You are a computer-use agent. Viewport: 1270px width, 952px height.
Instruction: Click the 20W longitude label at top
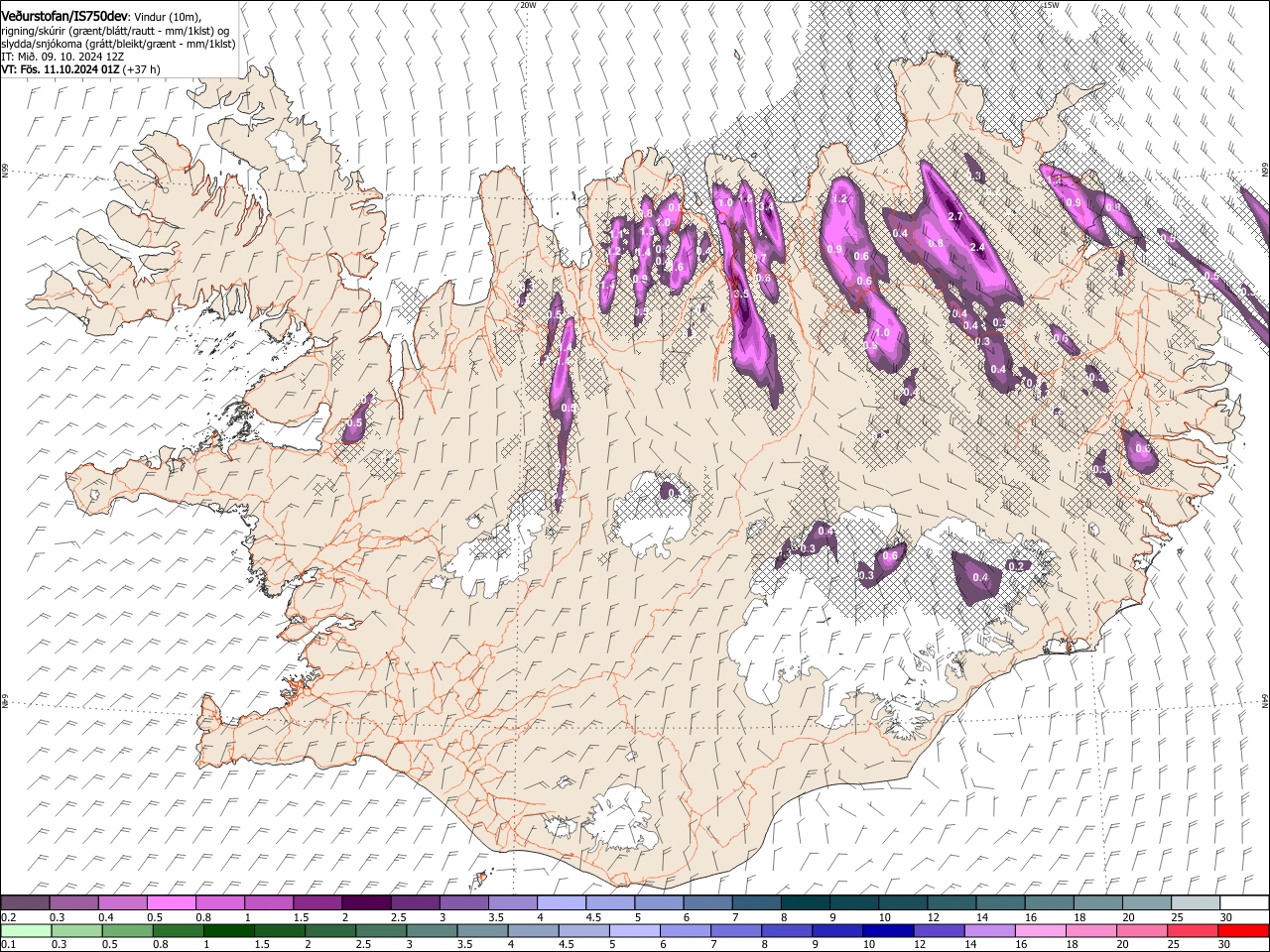pos(528,5)
